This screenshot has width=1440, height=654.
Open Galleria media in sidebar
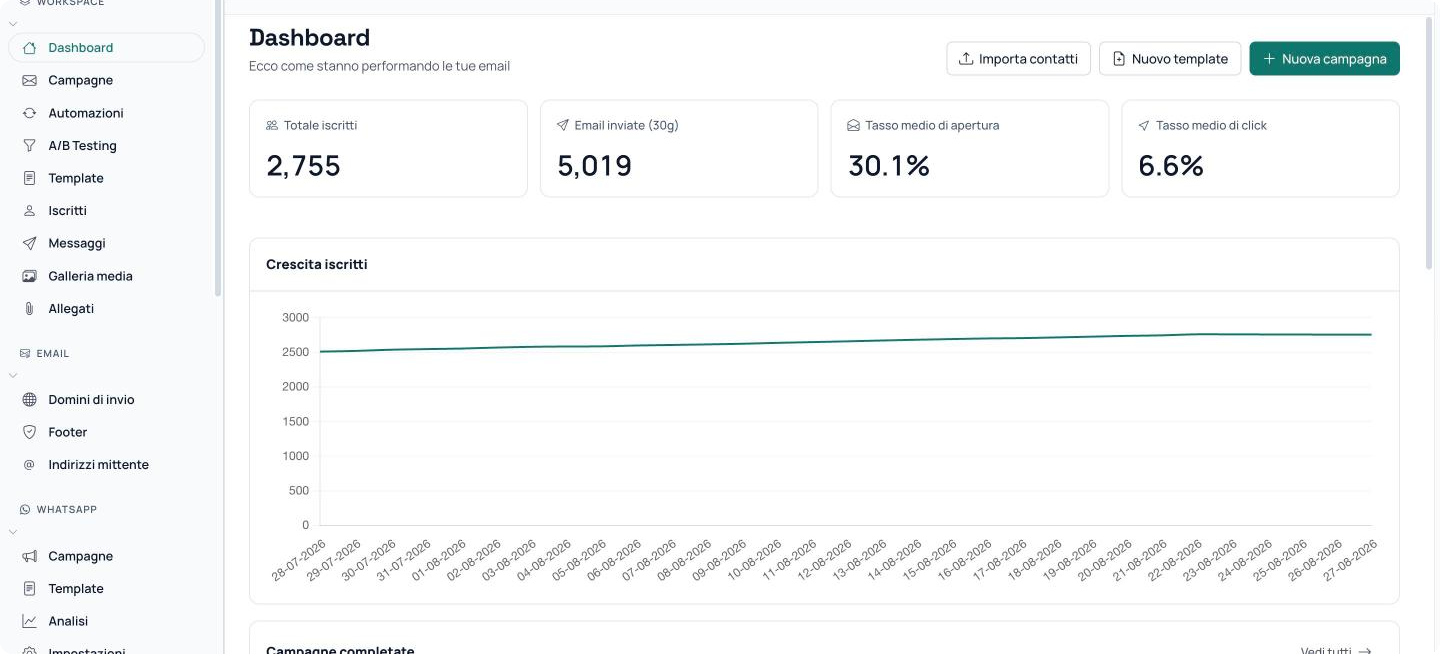106,276
